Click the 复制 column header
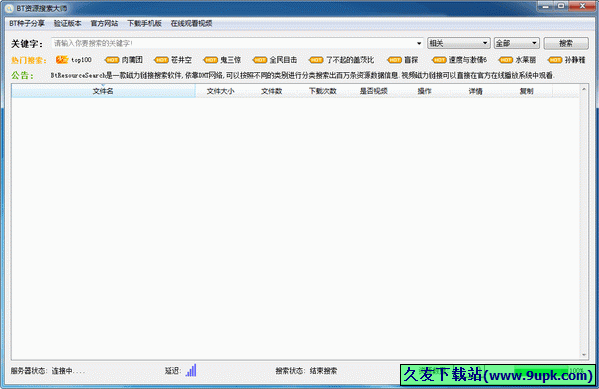The height and width of the screenshot is (389, 599). [x=526, y=91]
